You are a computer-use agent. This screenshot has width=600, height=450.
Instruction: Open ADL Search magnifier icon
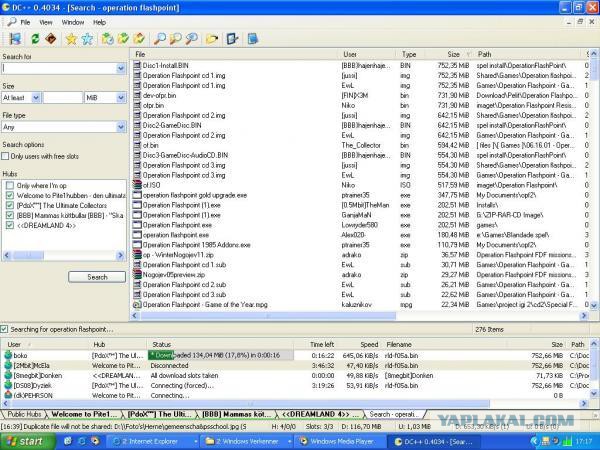click(176, 39)
